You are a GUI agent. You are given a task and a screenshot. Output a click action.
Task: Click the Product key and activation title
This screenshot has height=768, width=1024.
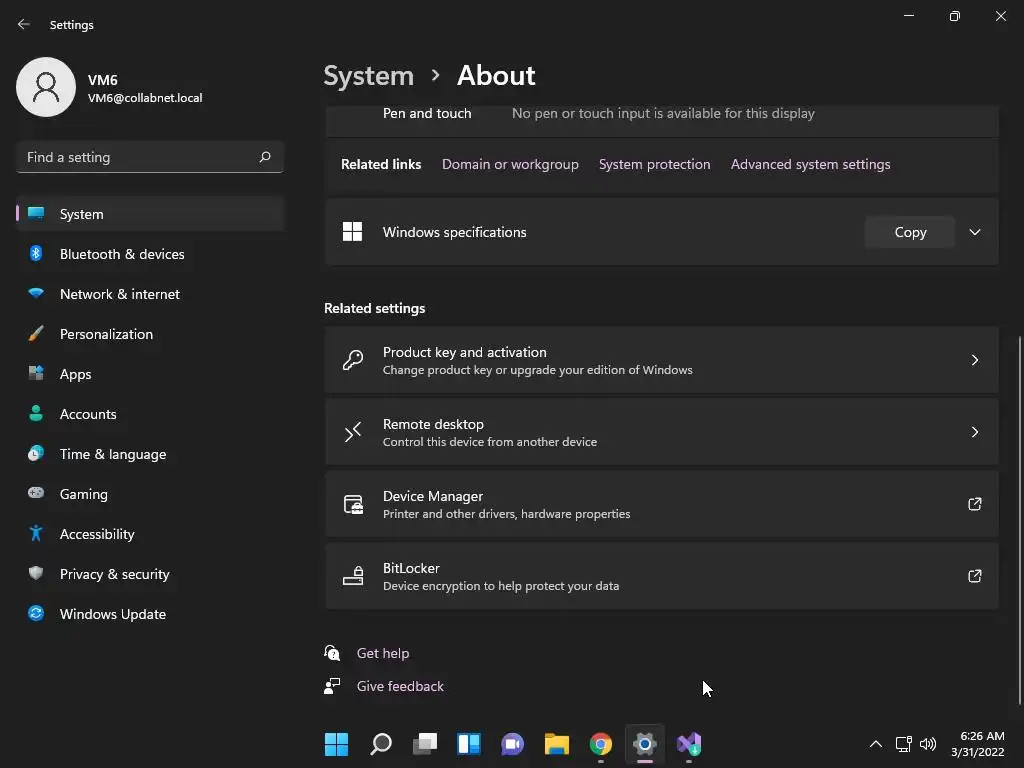(x=464, y=352)
